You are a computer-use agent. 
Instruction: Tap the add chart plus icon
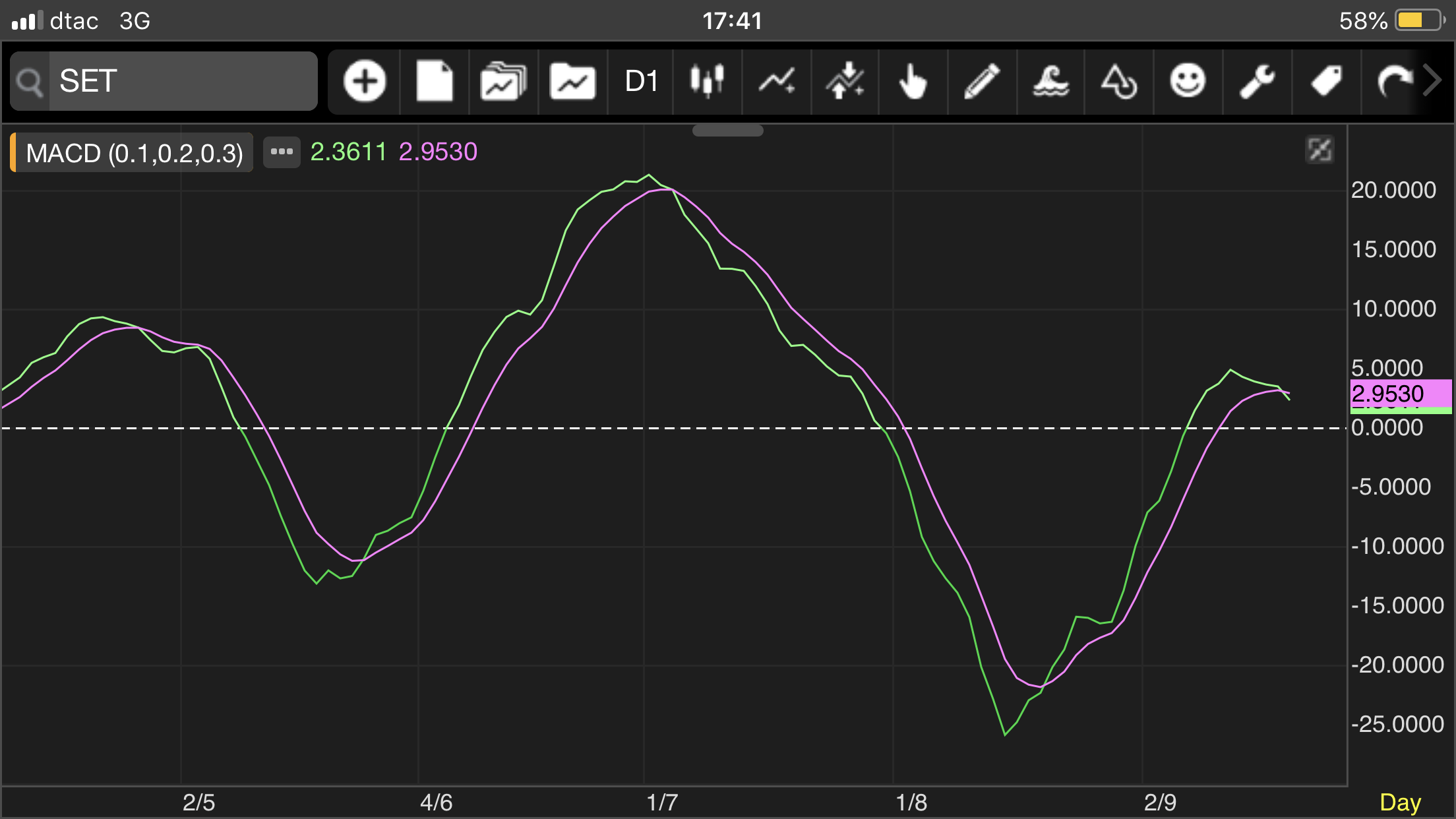pyautogui.click(x=365, y=82)
